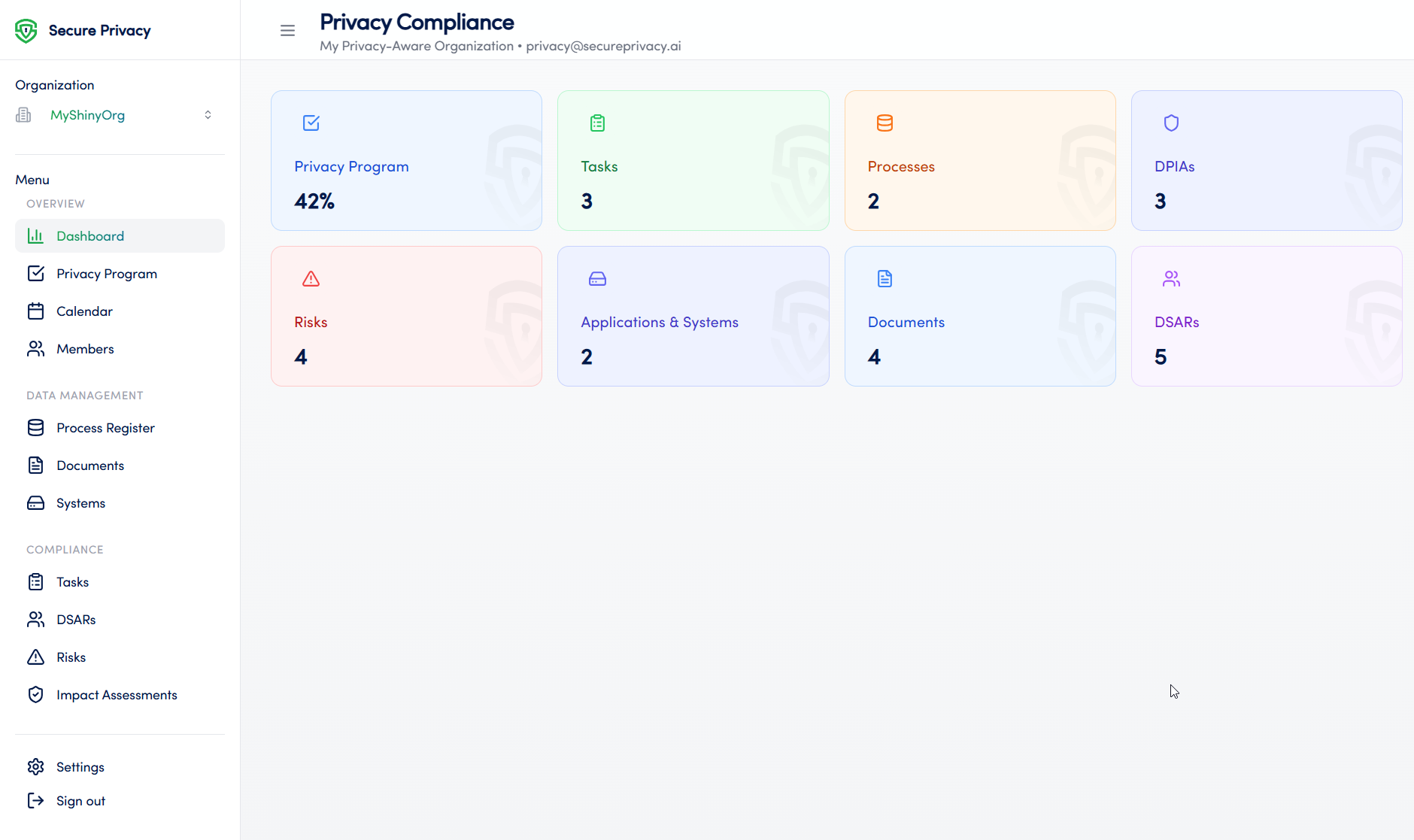Screen dimensions: 1414x840
Task: Open the Applications & Systems card
Action: 693,316
